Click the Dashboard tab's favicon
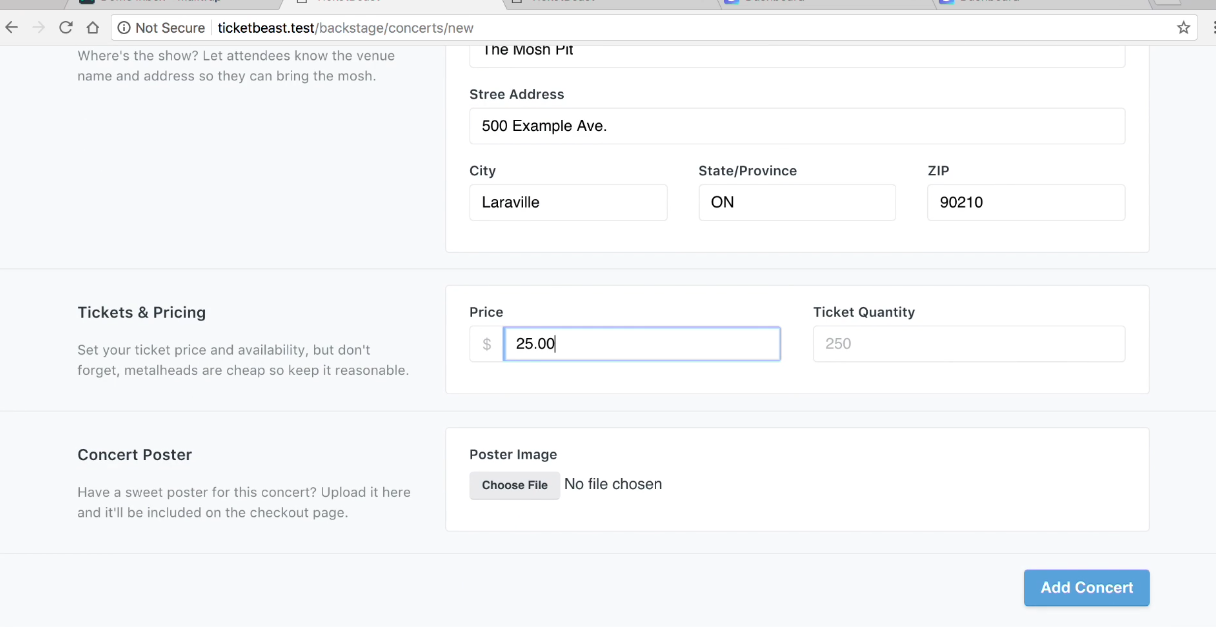This screenshot has width=1216, height=627. (731, 5)
